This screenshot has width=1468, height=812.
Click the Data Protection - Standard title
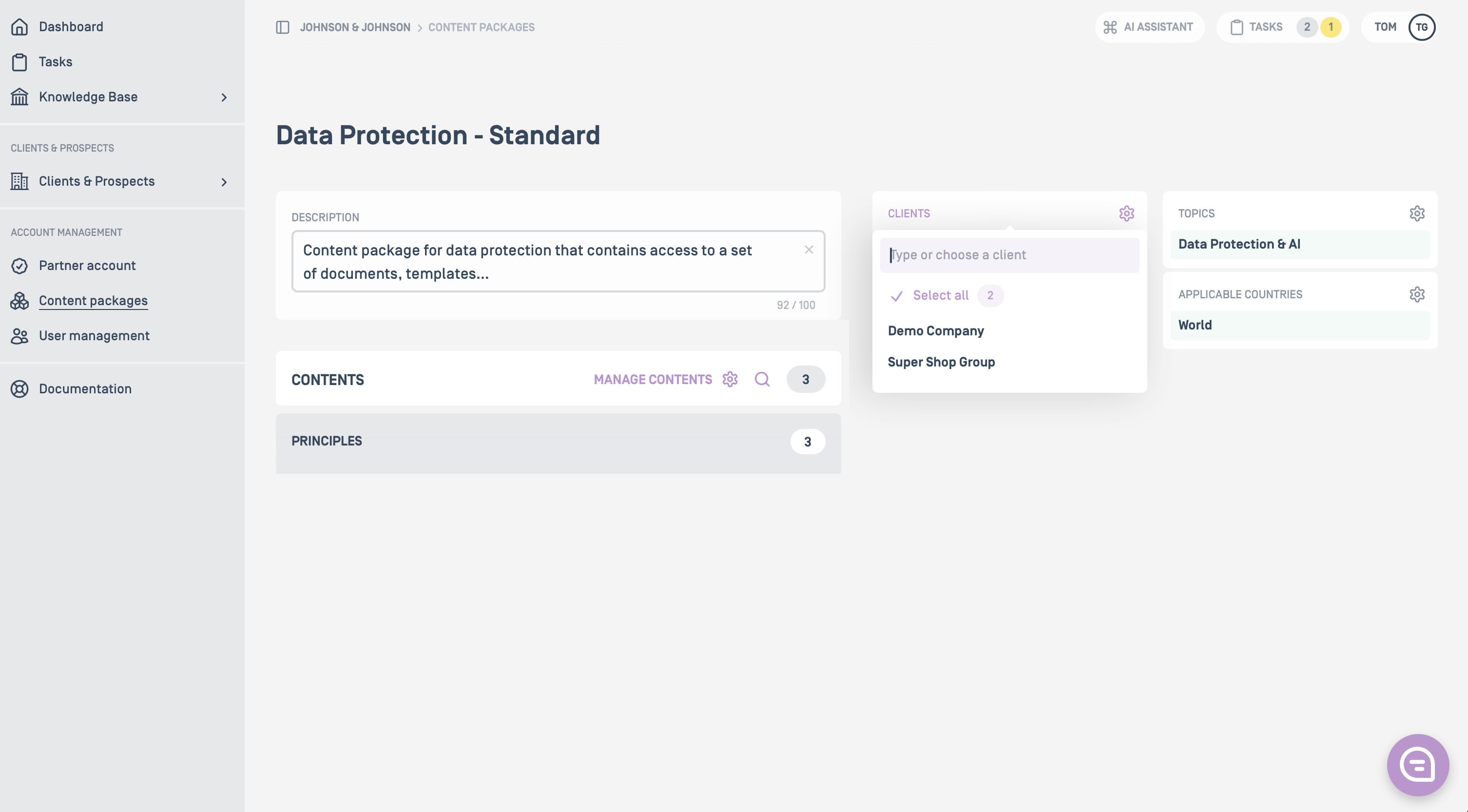[x=438, y=135]
